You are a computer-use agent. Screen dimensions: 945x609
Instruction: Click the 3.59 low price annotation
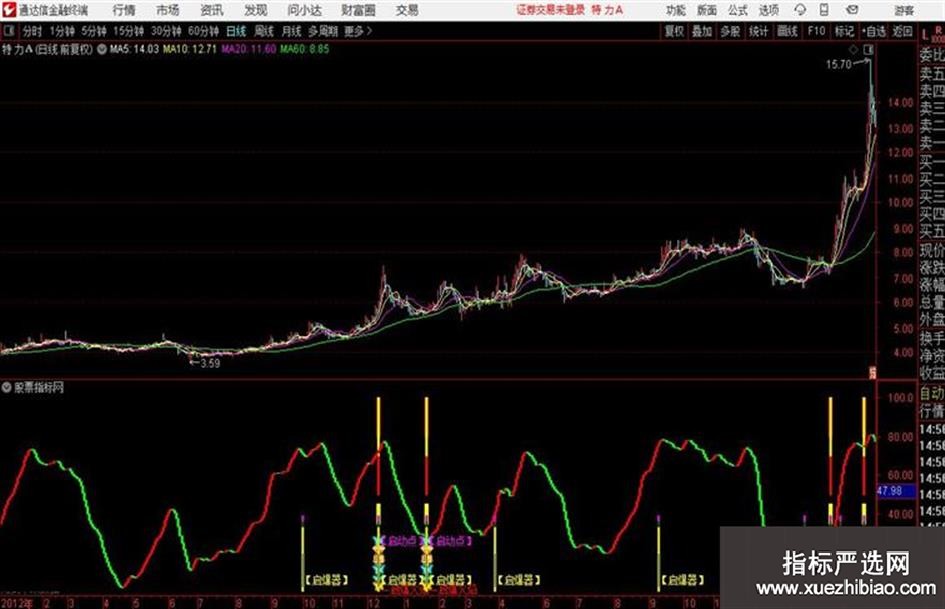(210, 364)
